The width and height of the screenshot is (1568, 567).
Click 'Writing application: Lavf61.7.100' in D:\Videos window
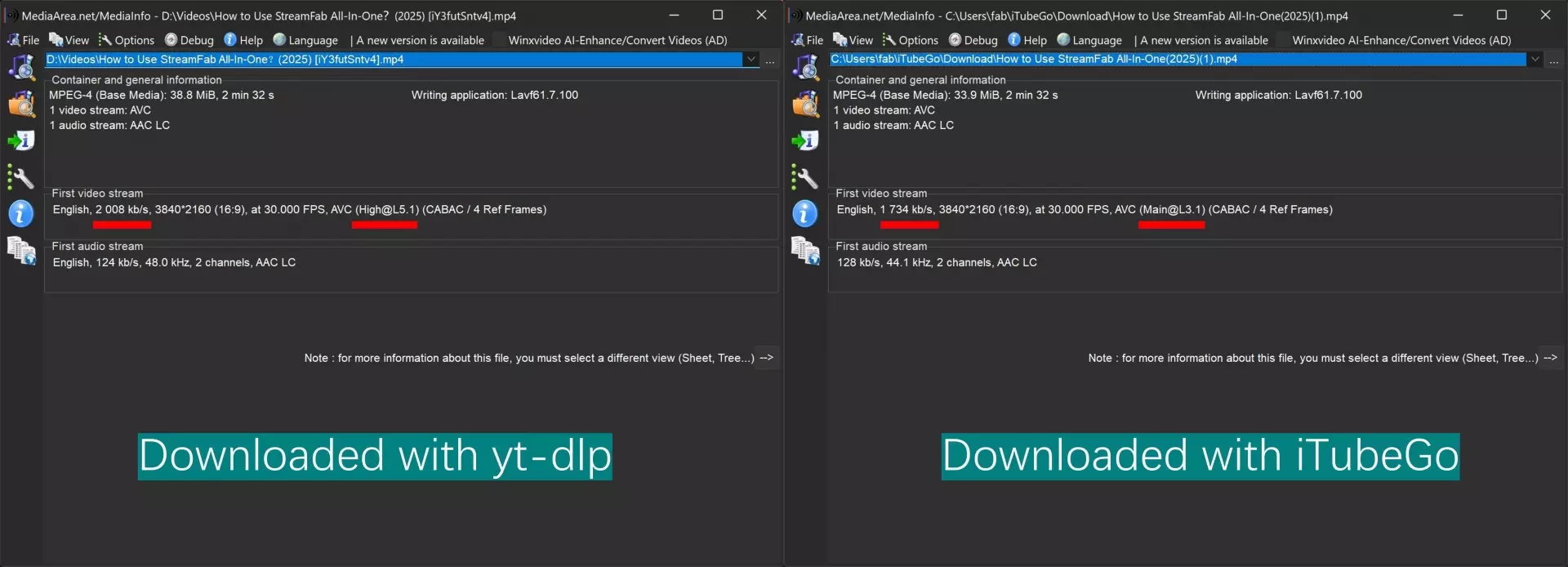(495, 96)
